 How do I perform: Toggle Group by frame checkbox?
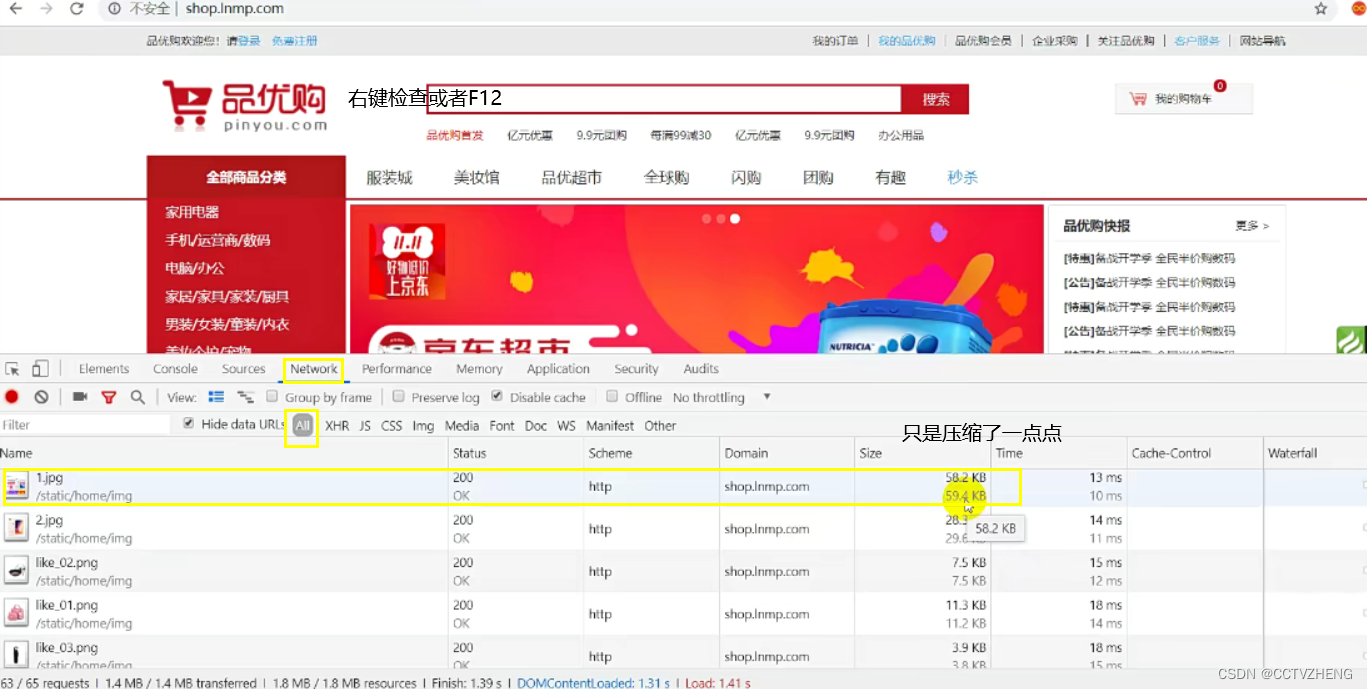(272, 397)
